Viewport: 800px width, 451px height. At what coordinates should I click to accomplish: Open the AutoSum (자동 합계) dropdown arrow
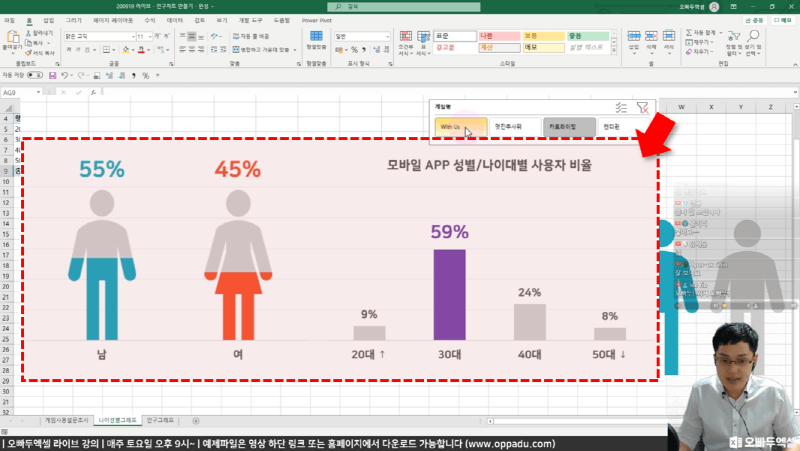721,33
